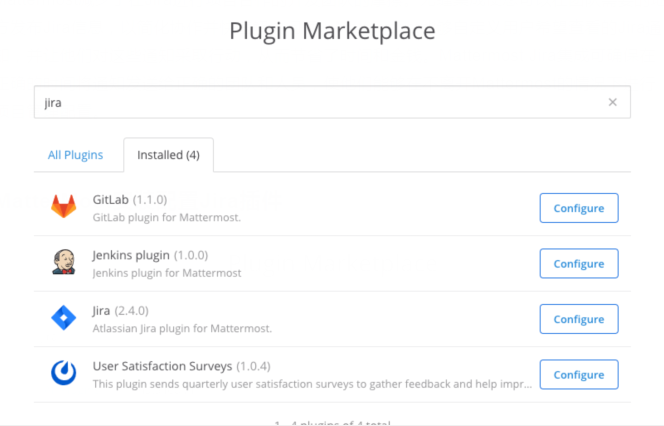
Task: Click the User Satisfaction Surveys title
Action: coord(162,366)
